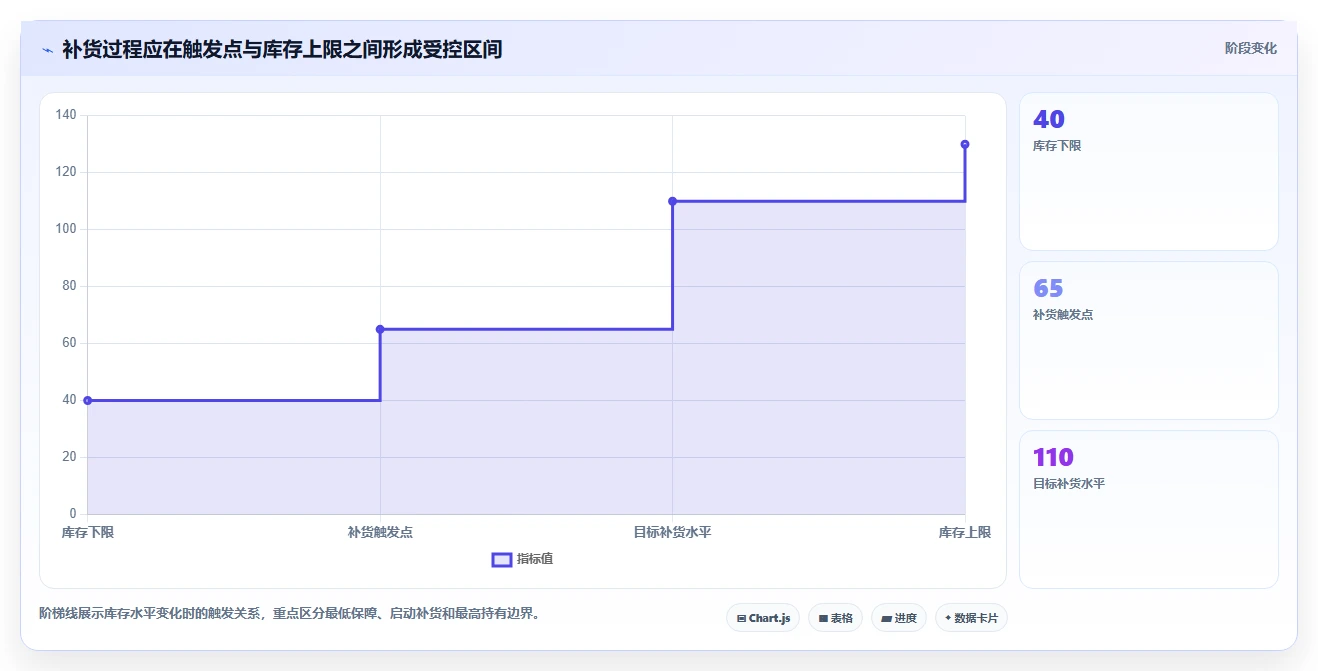Click the footer description starting 阶梯线展示库存水平
Viewport: 1318px width, 671px height.
[289, 614]
